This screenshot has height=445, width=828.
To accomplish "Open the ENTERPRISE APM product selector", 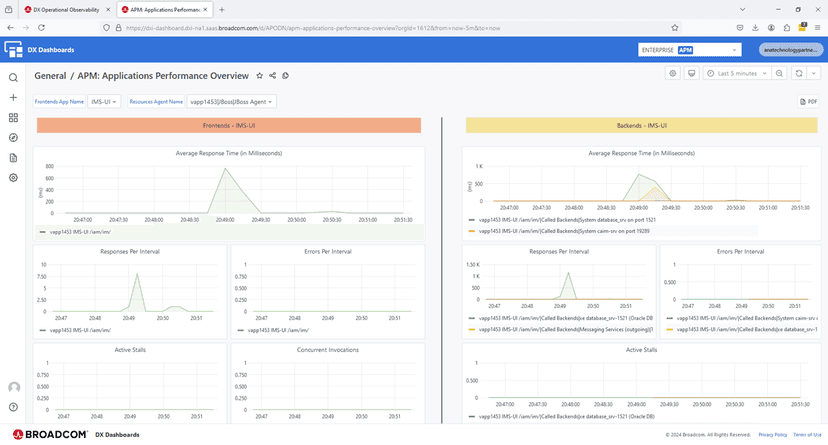I will (x=689, y=49).
